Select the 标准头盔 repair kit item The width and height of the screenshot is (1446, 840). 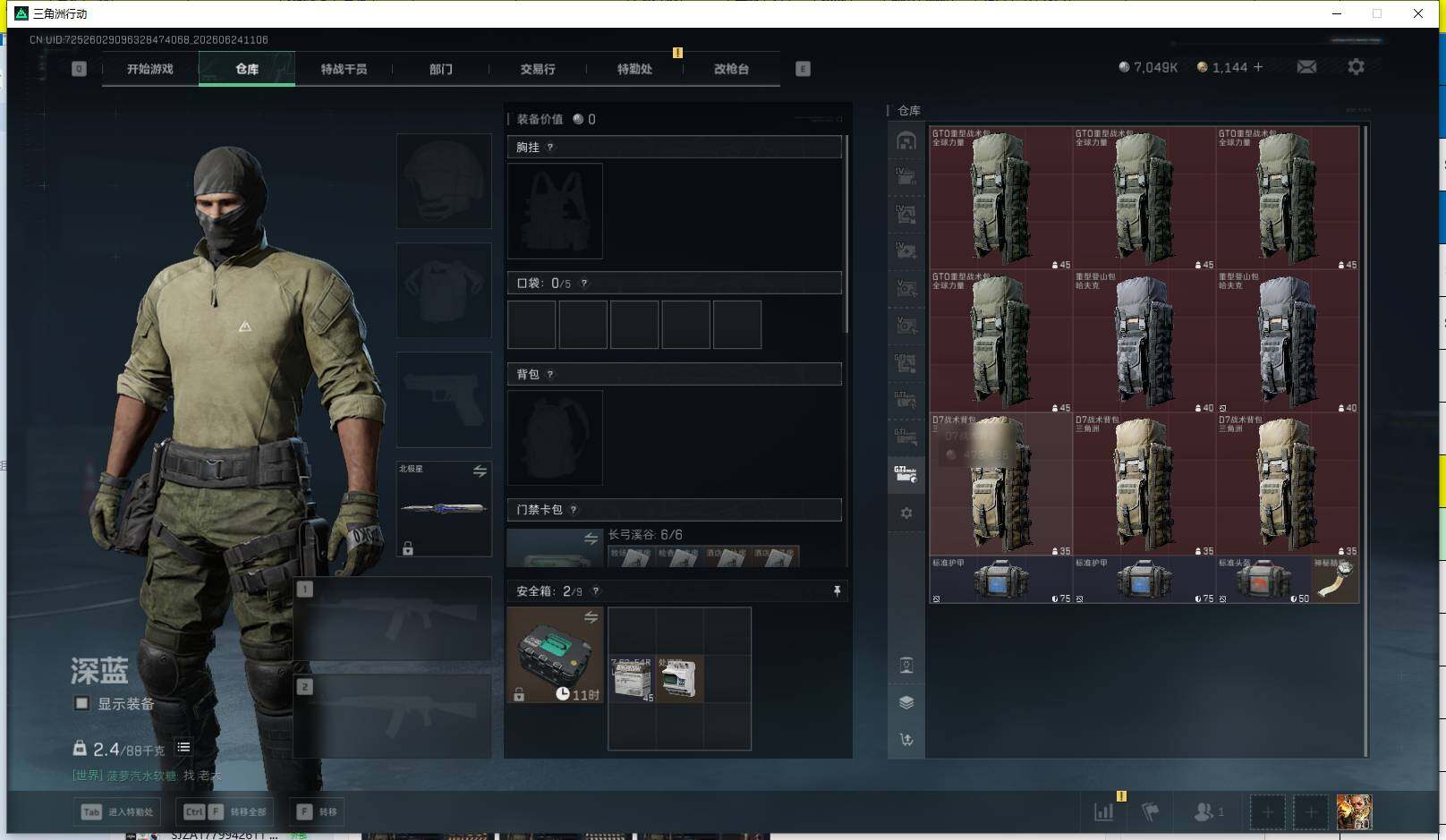tap(1263, 580)
